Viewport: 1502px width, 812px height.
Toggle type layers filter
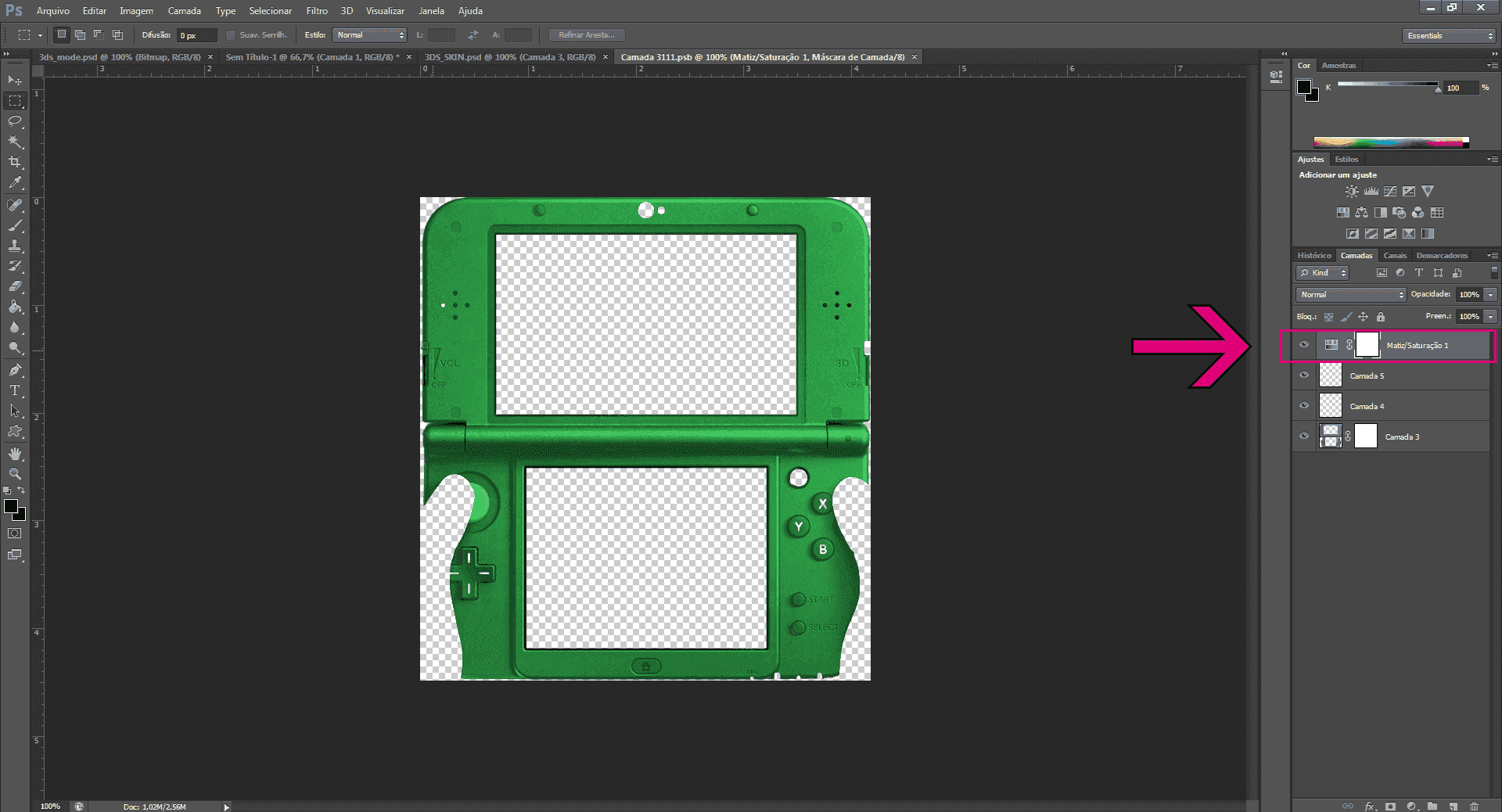(x=1419, y=273)
